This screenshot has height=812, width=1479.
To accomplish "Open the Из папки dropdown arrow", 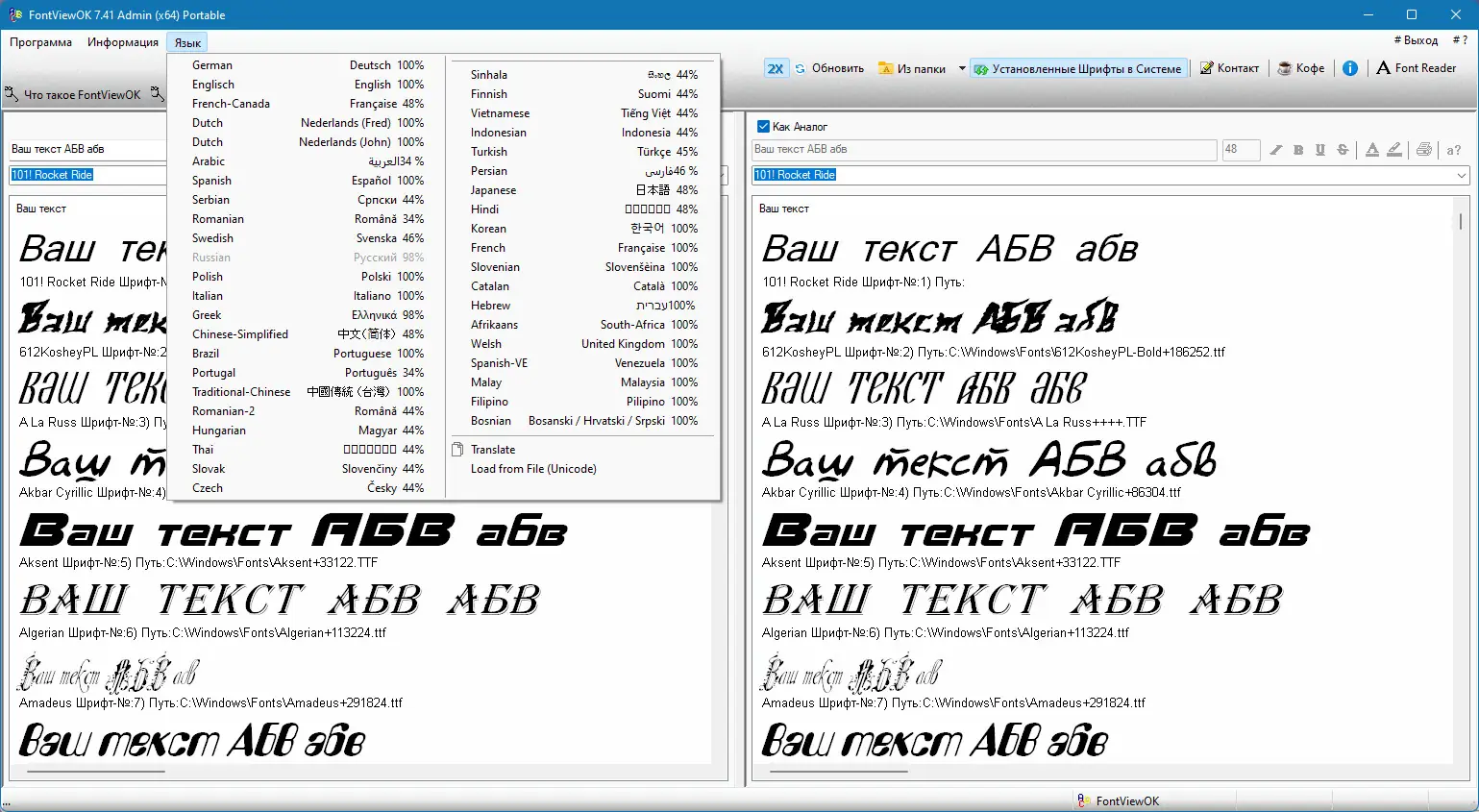I will pyautogui.click(x=961, y=68).
